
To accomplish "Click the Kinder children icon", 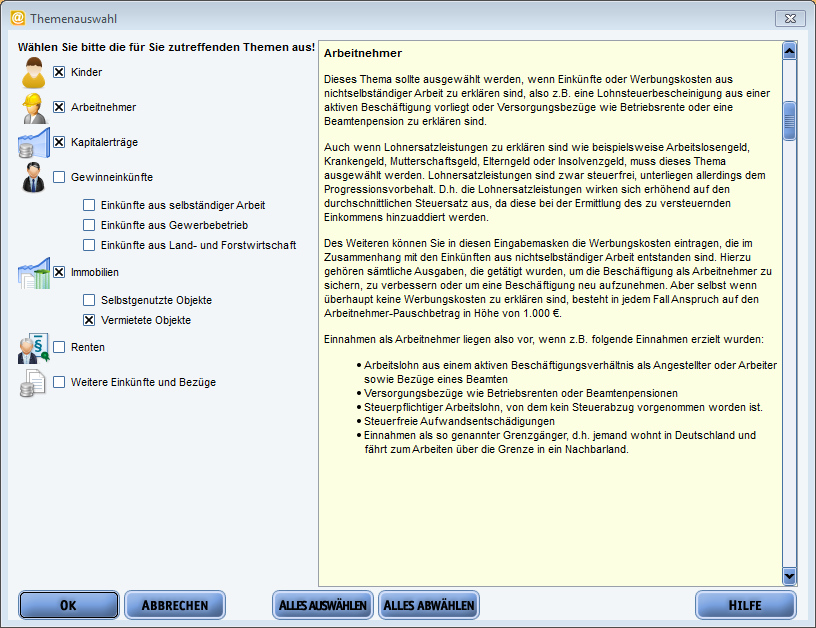I will (x=33, y=73).
